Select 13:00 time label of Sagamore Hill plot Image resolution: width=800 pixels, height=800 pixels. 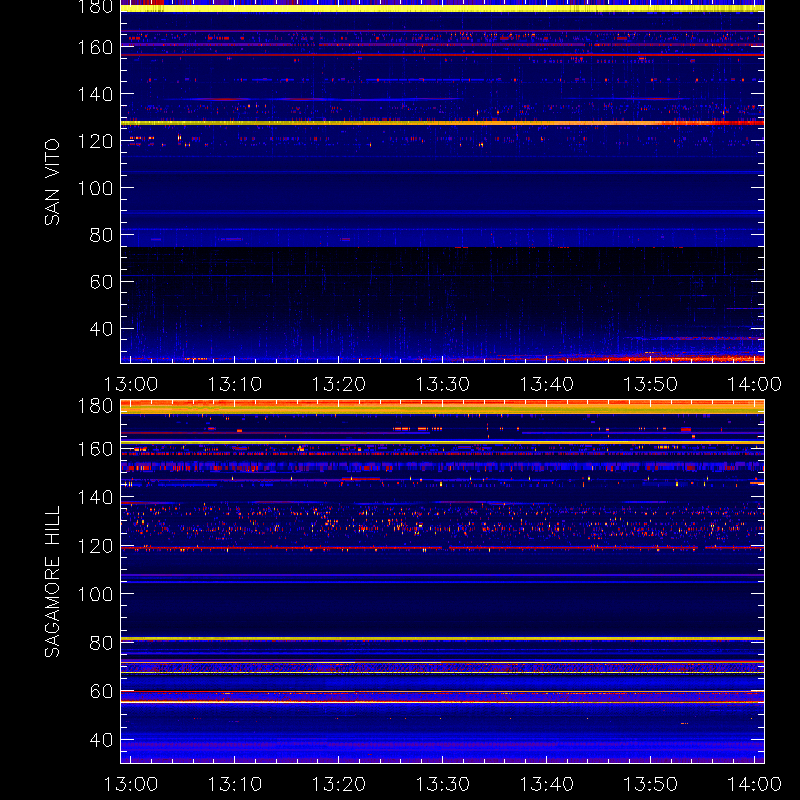[x=131, y=784]
